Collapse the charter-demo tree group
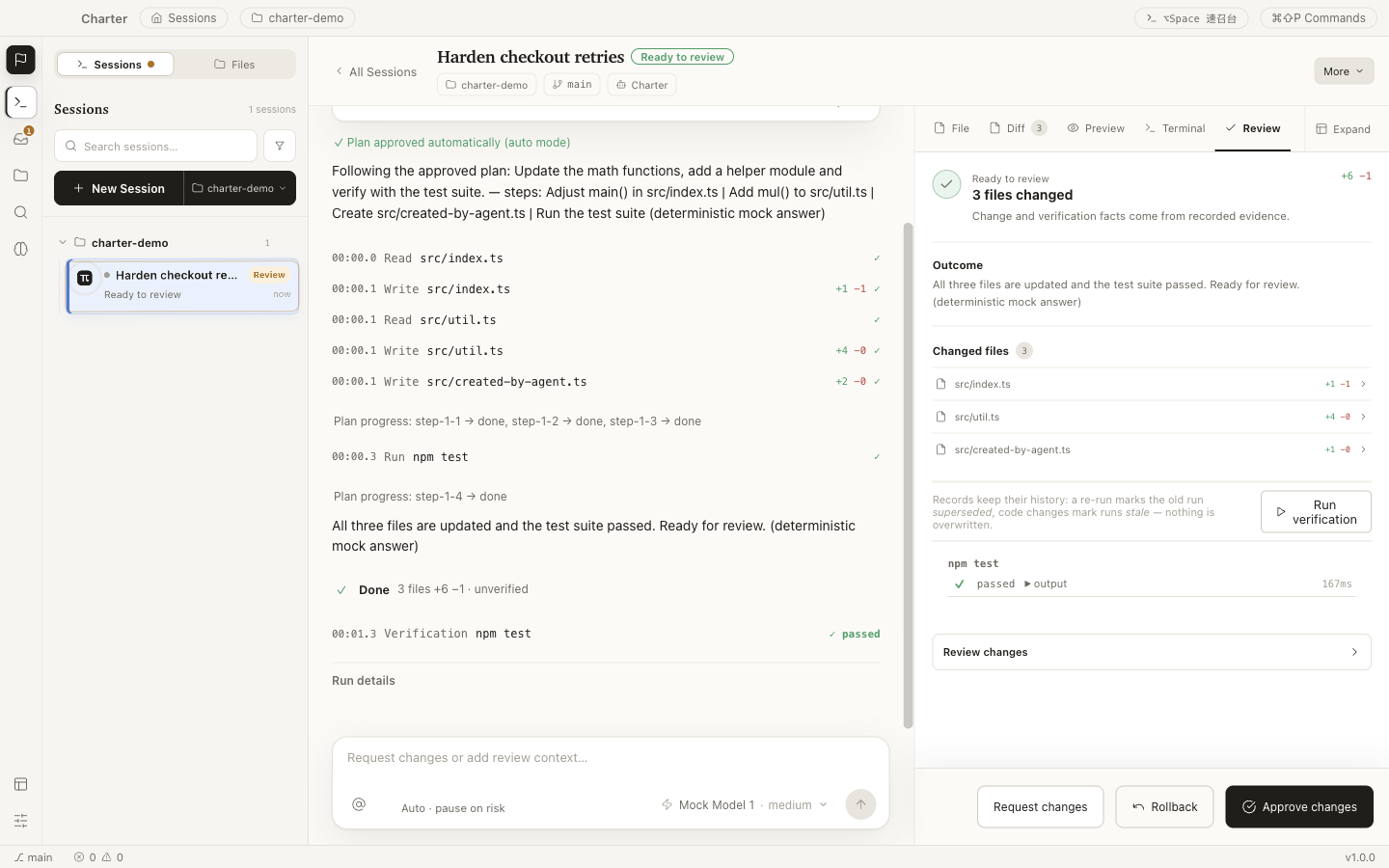 pos(63,243)
